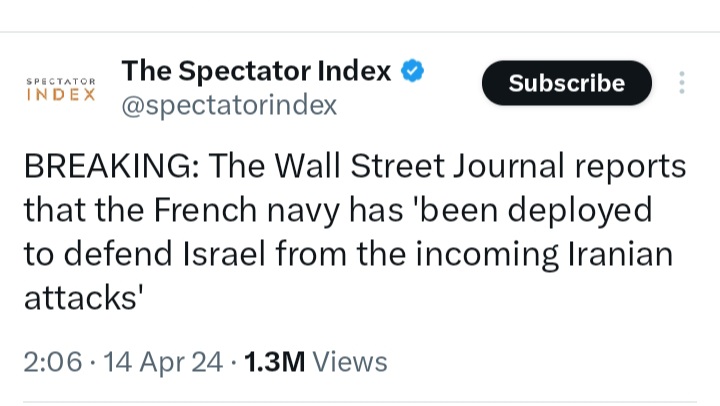Image resolution: width=720 pixels, height=406 pixels.
Task: Click the small SPECTATOR text in logo
Action: [61, 81]
